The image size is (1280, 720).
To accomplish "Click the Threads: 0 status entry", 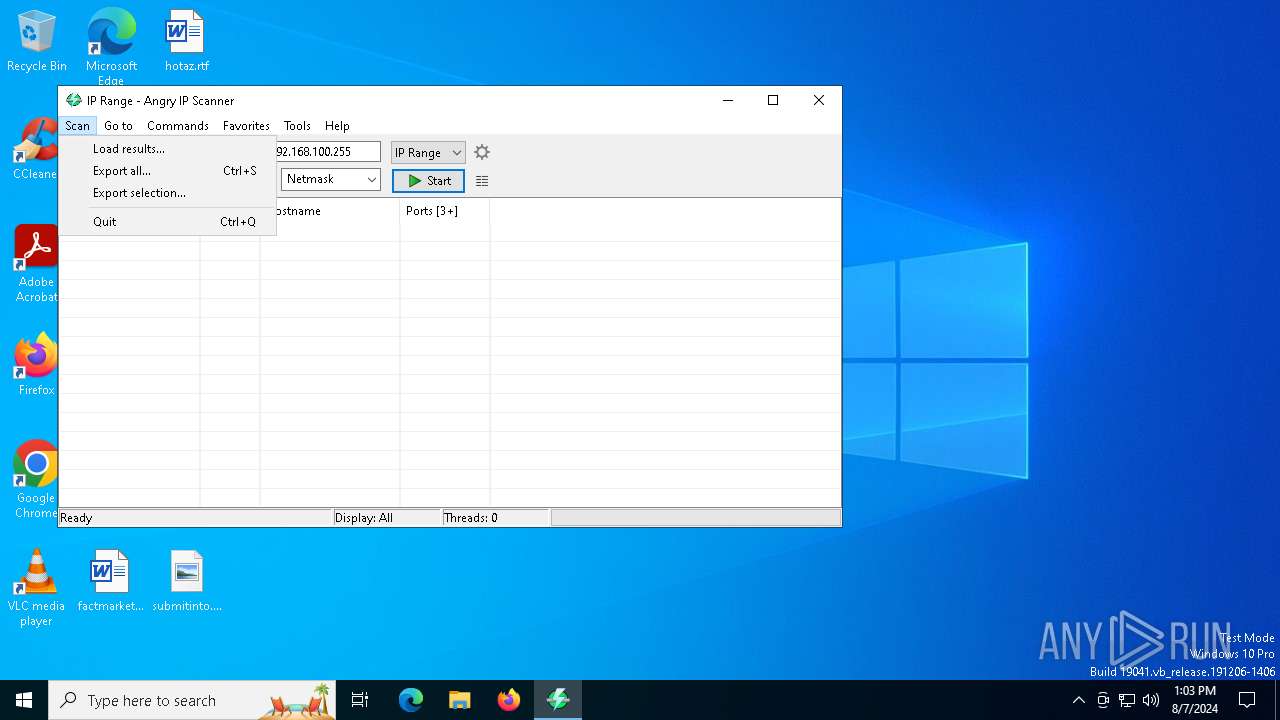I will coord(496,518).
